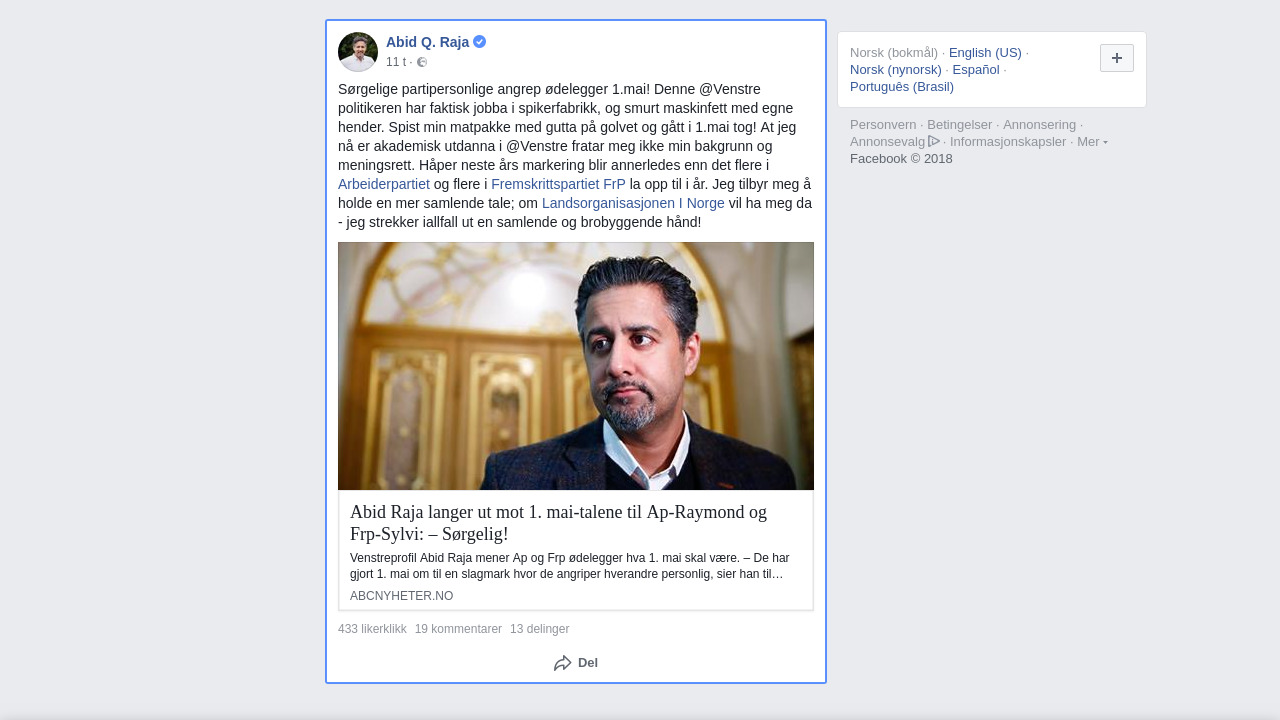Viewport: 1280px width, 720px height.
Task: Click the public globe privacy icon
Action: 422,62
